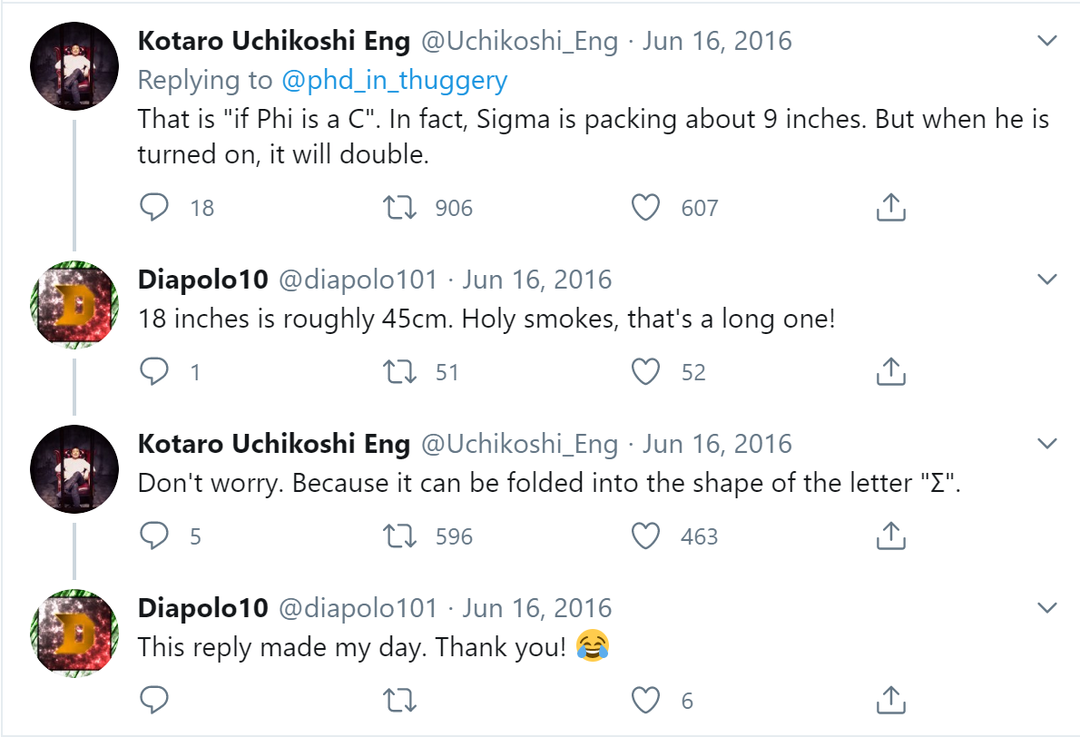Screen dimensions: 1080x737
Task: Expand options menu on 45cm Diapolo10 tweet
Action: click(1047, 280)
